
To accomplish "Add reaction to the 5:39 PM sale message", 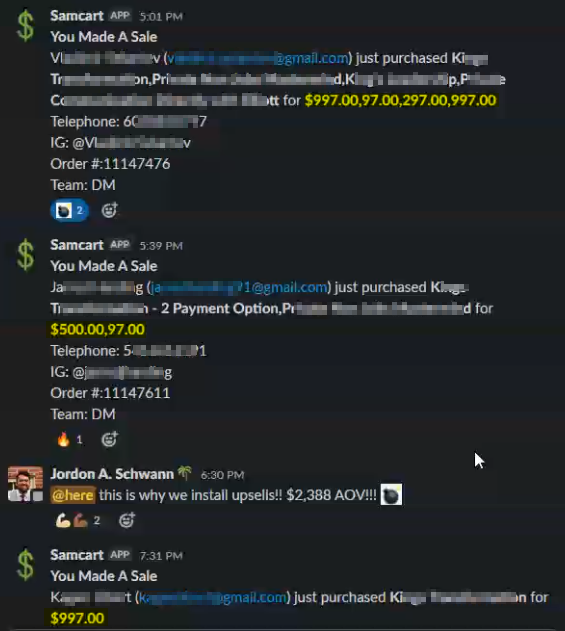I will 109,439.
